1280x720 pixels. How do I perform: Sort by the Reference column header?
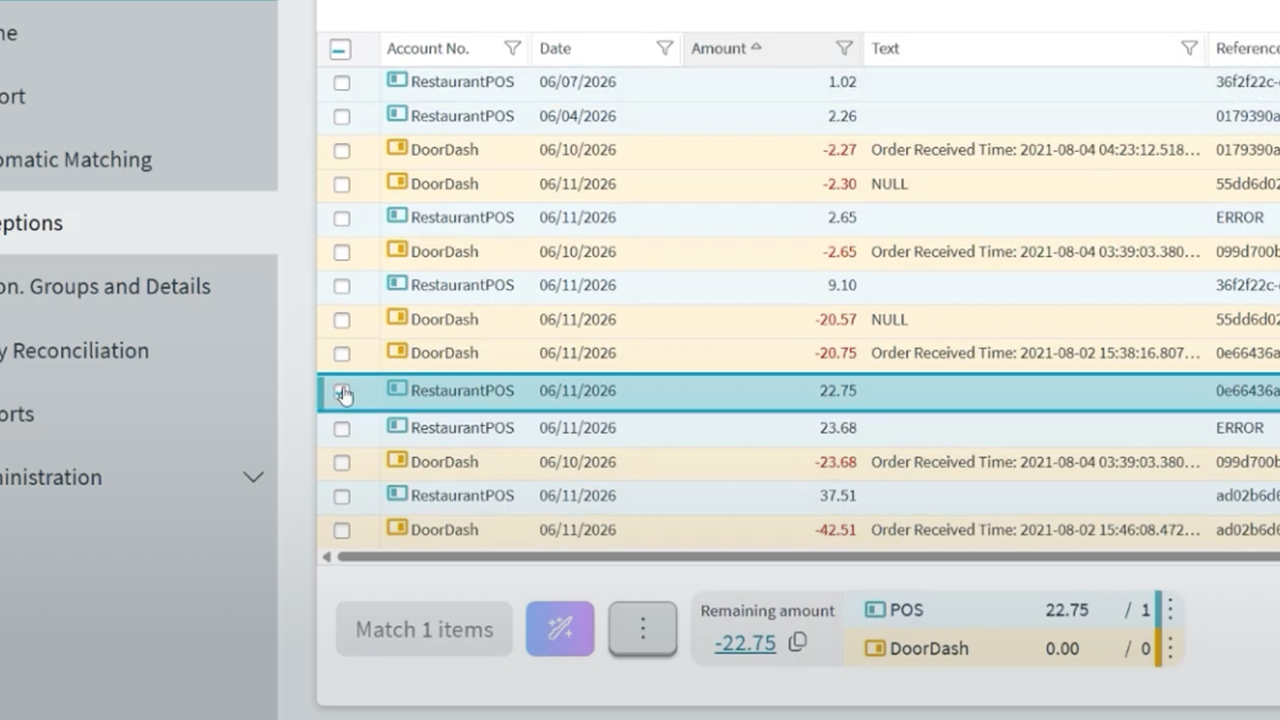point(1247,48)
